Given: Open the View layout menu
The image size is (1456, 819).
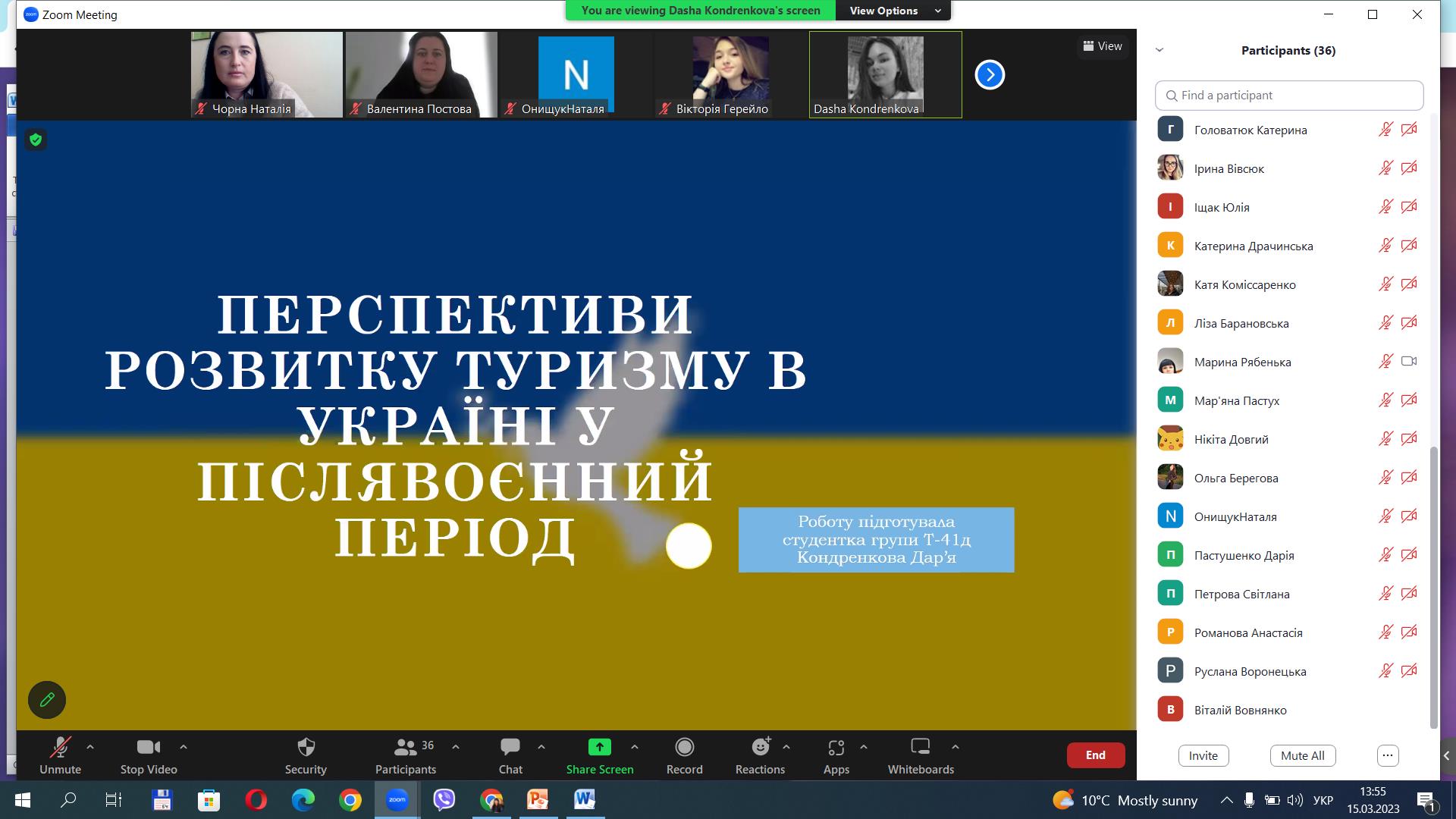Looking at the screenshot, I should click(1103, 46).
